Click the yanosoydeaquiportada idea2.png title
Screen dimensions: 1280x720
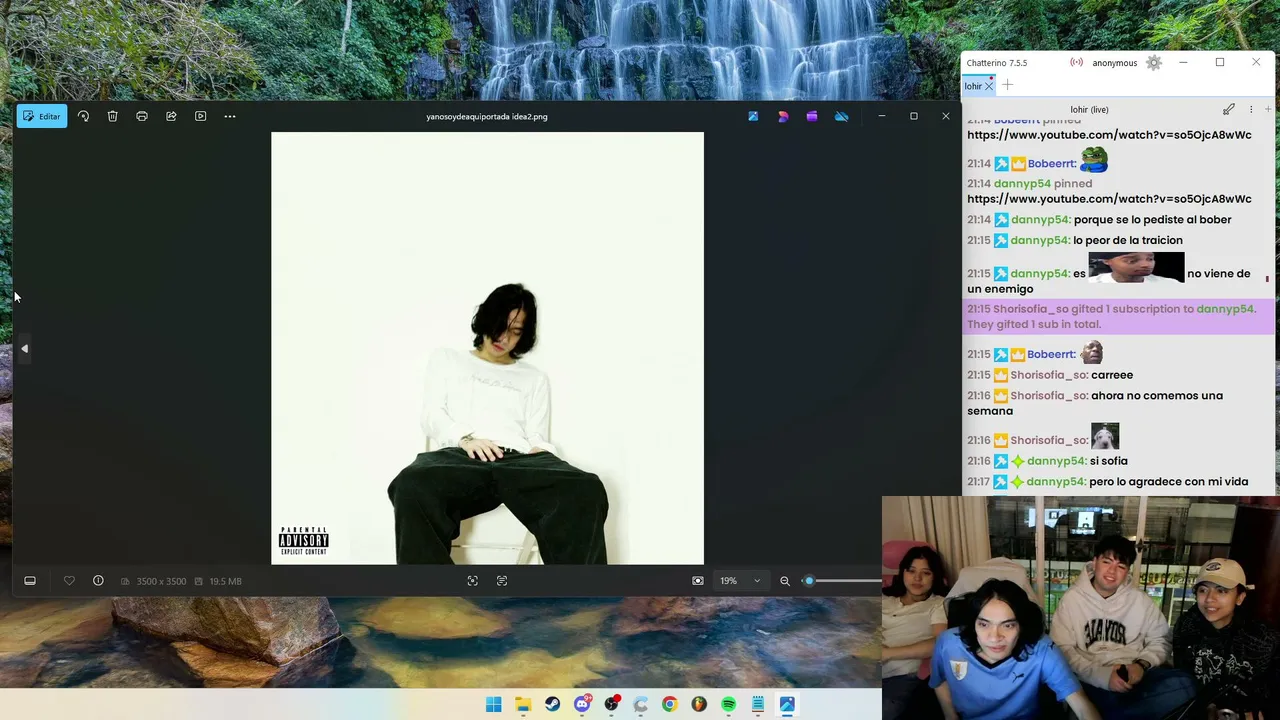click(487, 116)
